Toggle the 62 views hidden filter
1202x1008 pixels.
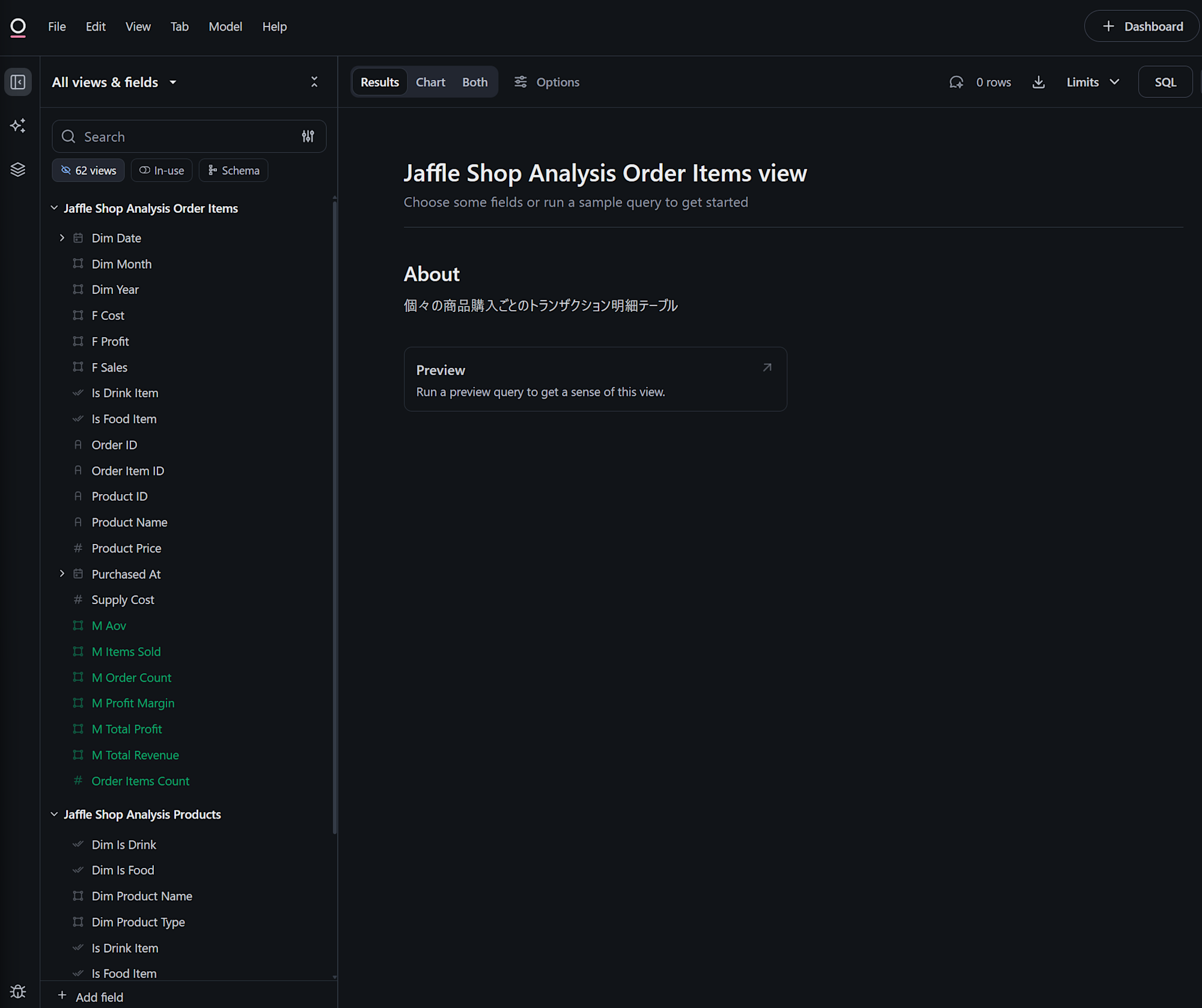click(88, 171)
